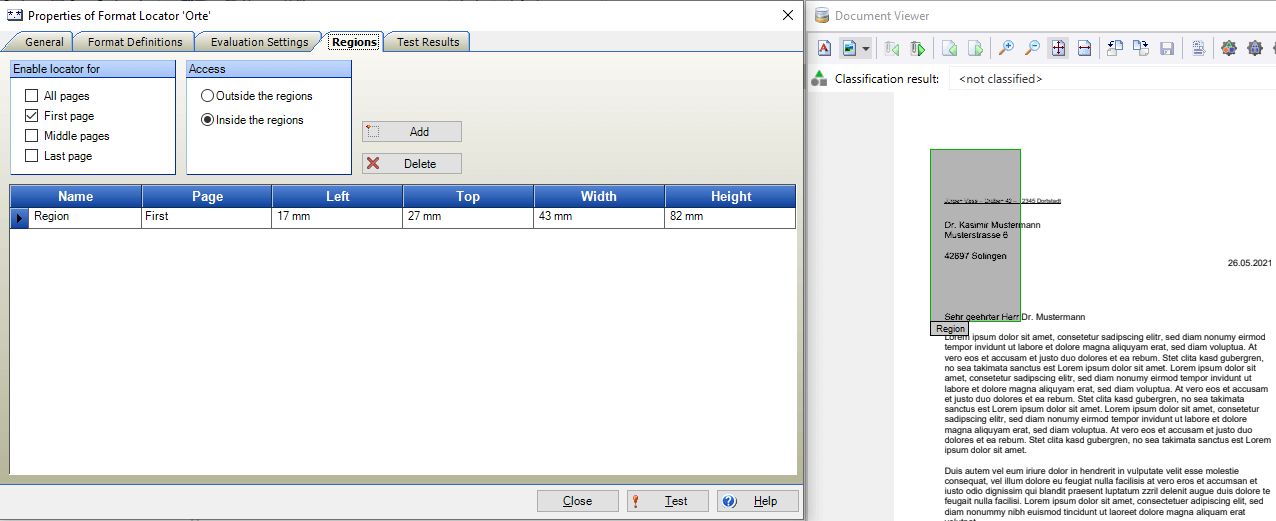The height and width of the screenshot is (521, 1276).
Task: Click the zoom out magnifier icon
Action: tap(1032, 48)
